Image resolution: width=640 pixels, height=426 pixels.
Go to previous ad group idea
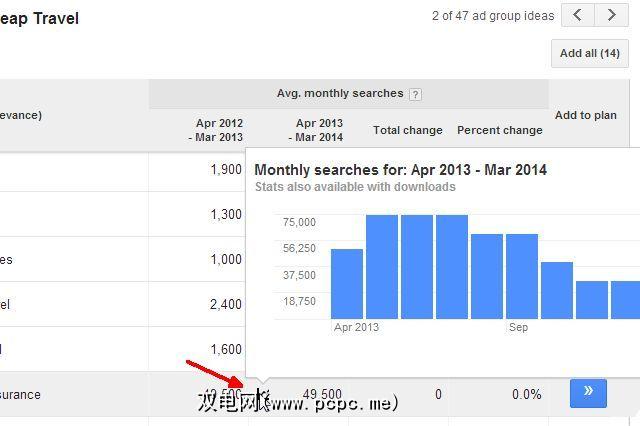point(578,15)
